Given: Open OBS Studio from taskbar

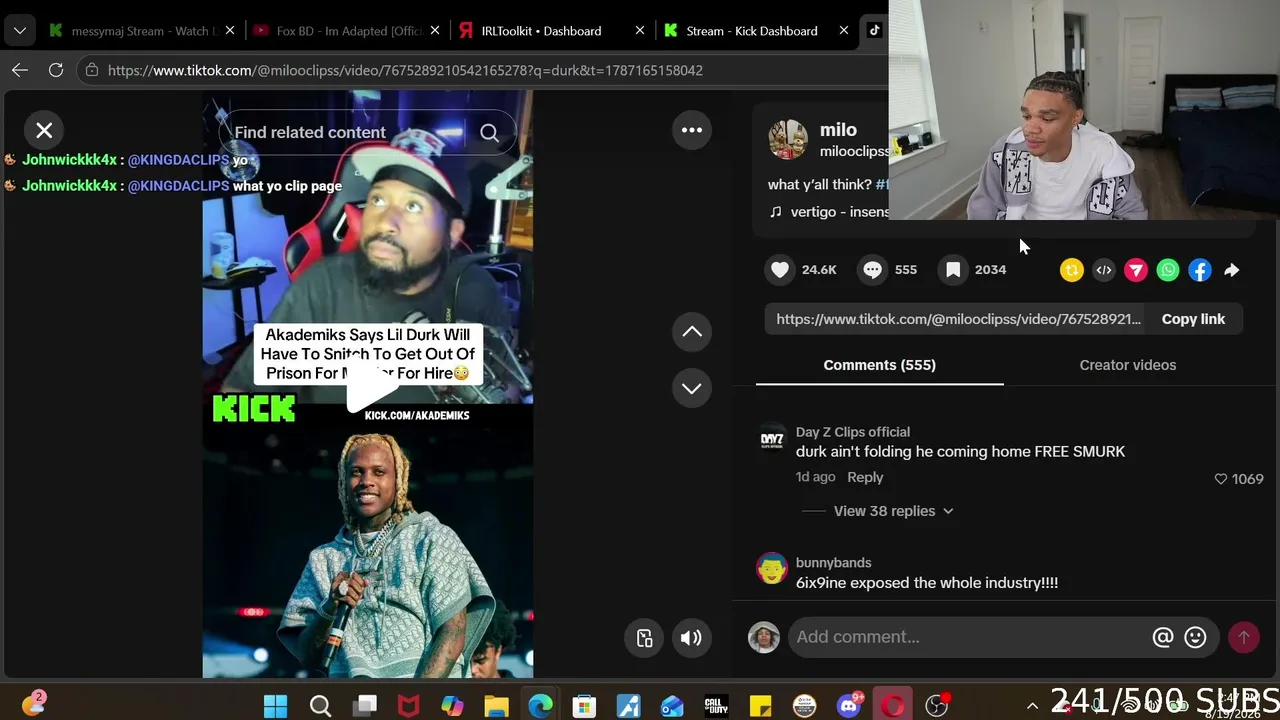Looking at the screenshot, I should click(936, 706).
